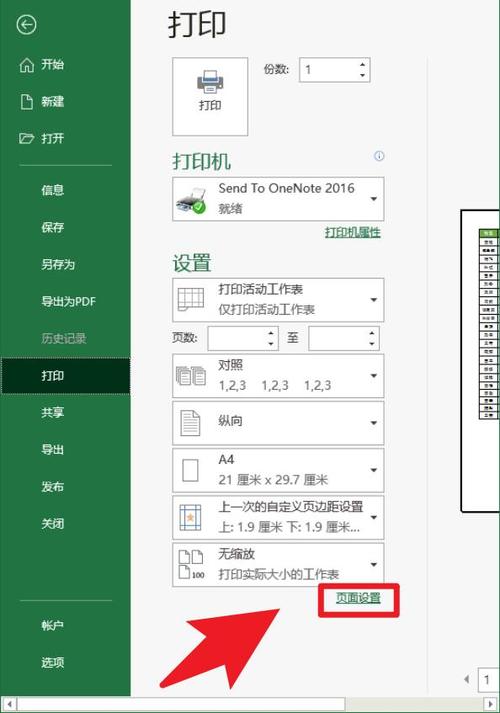Open 选项 settings

click(52, 663)
